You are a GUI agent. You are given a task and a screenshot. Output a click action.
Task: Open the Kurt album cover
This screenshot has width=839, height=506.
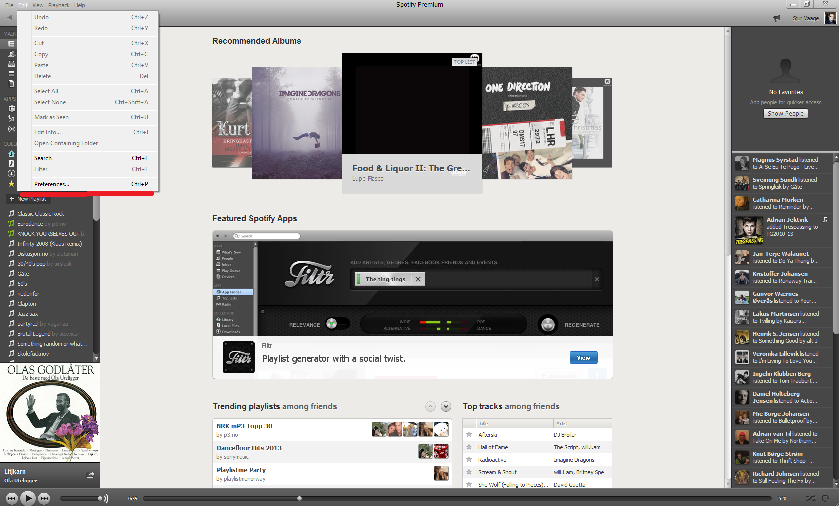click(x=232, y=123)
